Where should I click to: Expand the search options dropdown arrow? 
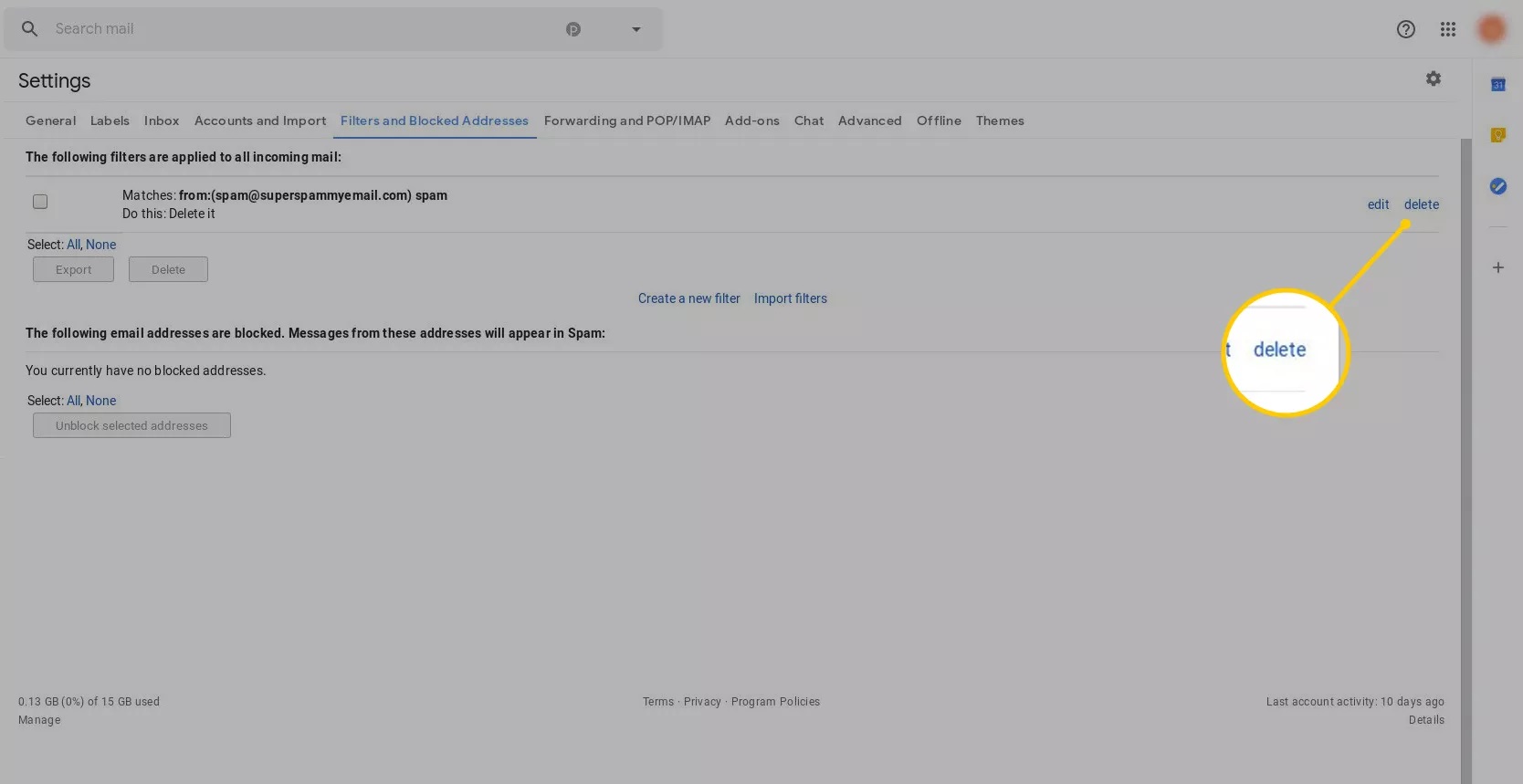pos(635,29)
